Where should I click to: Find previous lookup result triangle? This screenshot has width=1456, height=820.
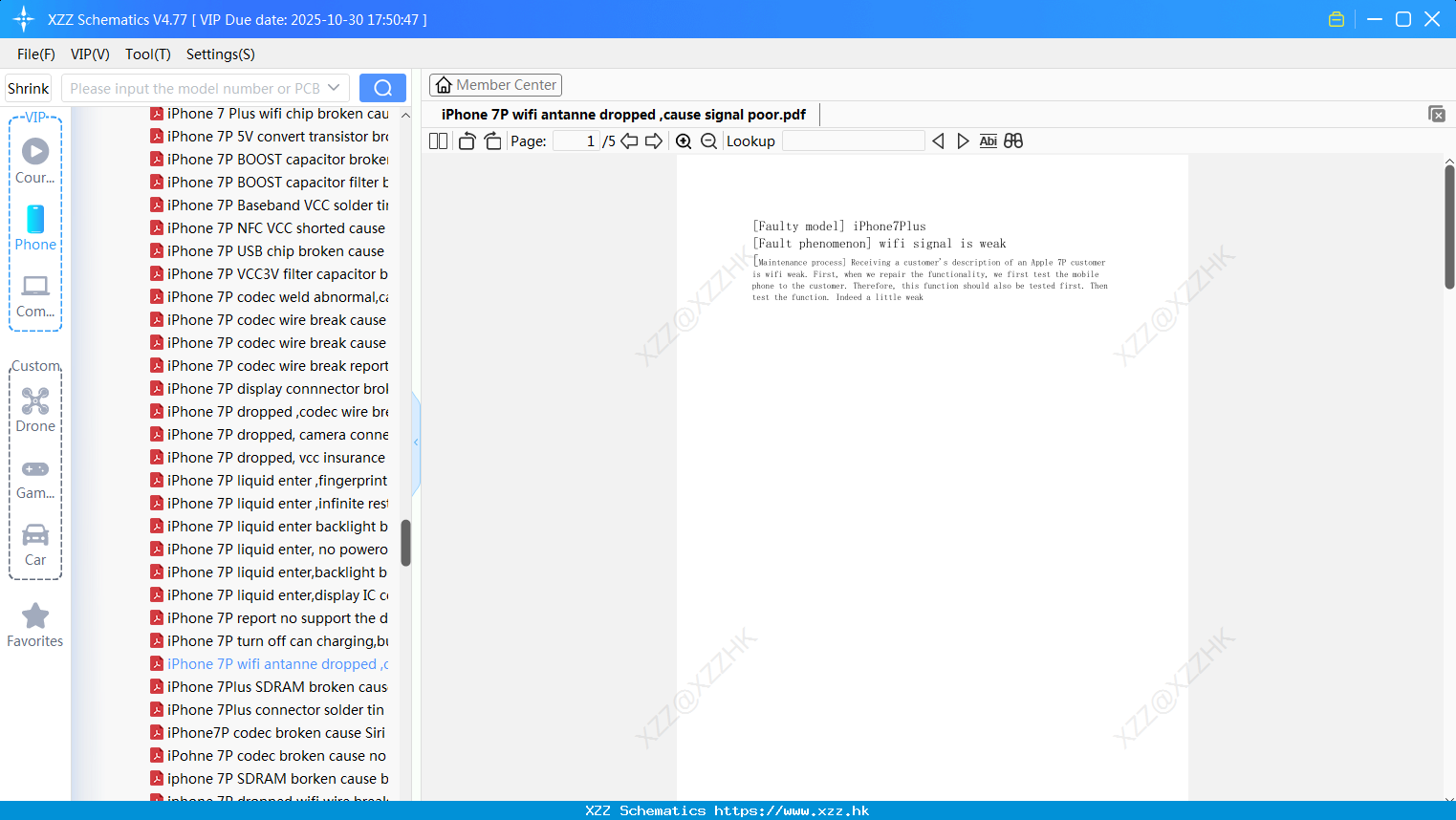tap(938, 140)
